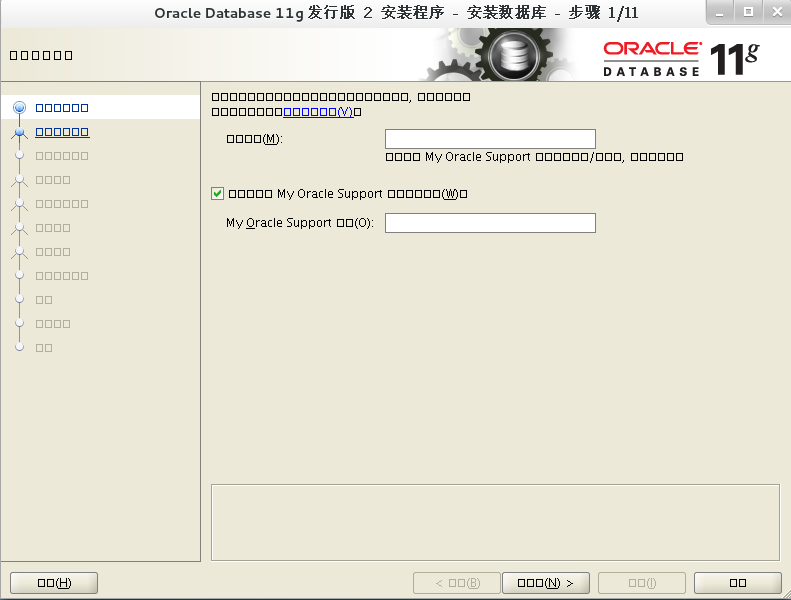Select the highlighted first step in the sidebar
The height and width of the screenshot is (600, 791).
coord(62,107)
